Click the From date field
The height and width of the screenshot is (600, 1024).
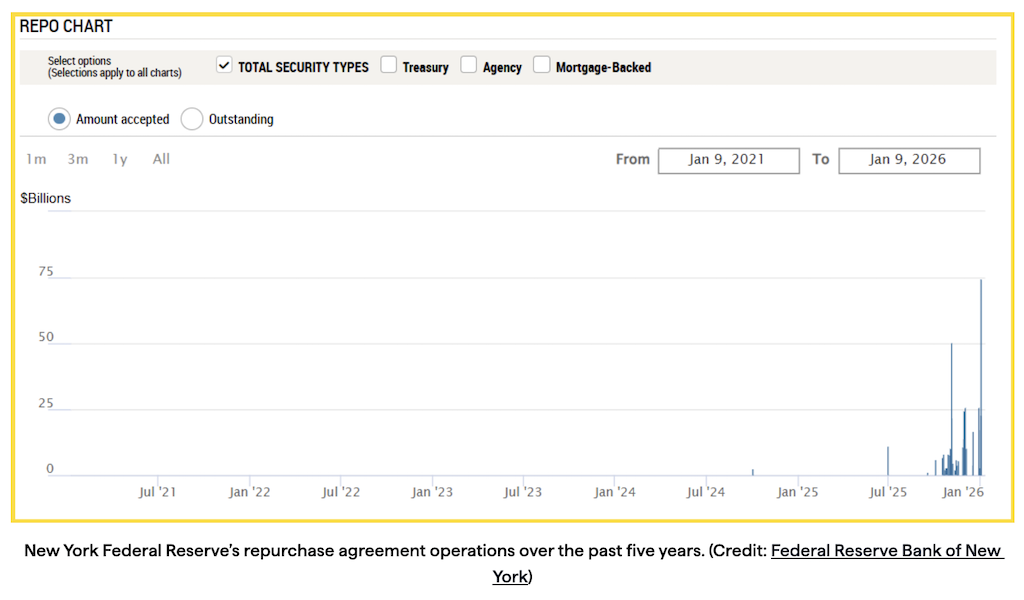(728, 160)
